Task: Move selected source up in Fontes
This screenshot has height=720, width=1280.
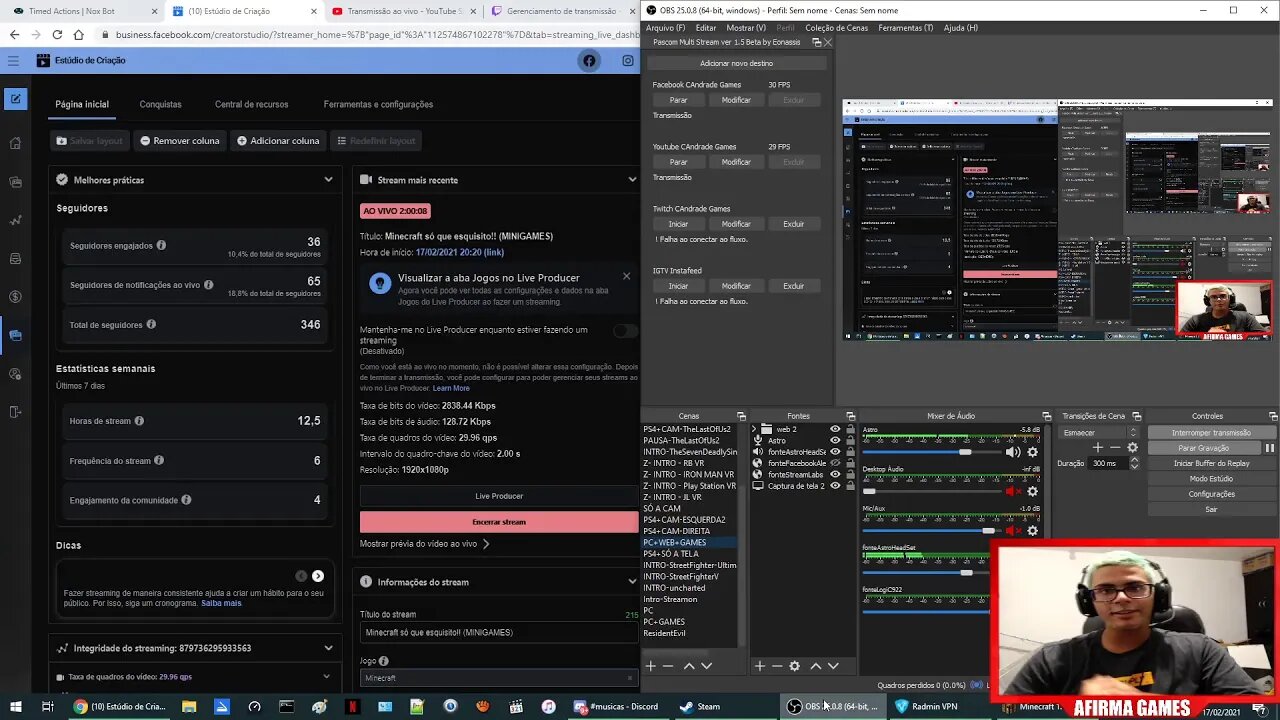Action: pos(816,666)
